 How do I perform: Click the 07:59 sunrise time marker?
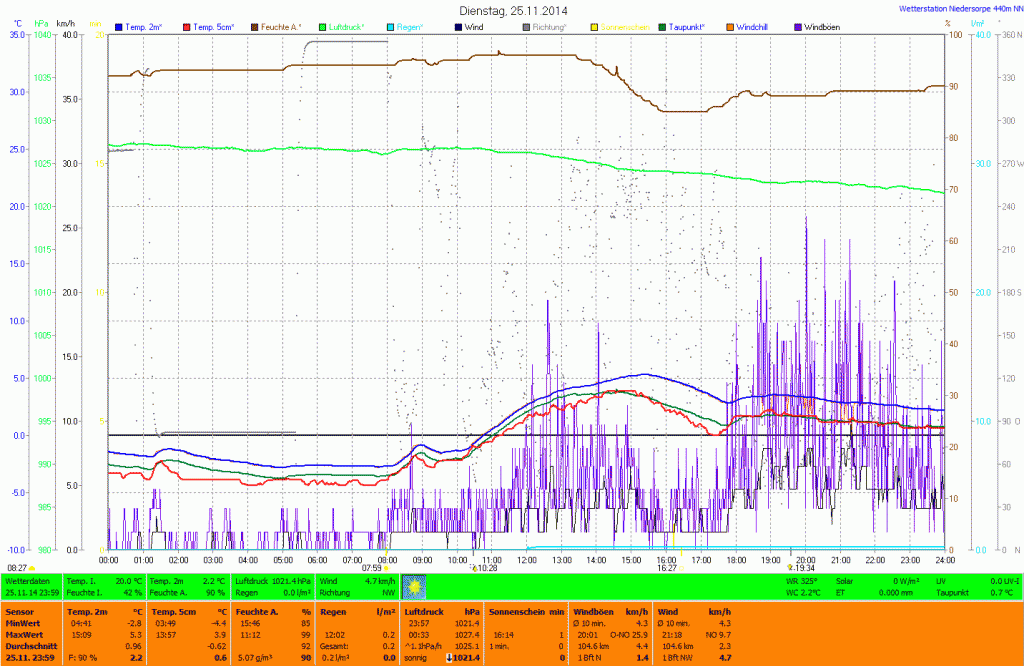coord(371,567)
